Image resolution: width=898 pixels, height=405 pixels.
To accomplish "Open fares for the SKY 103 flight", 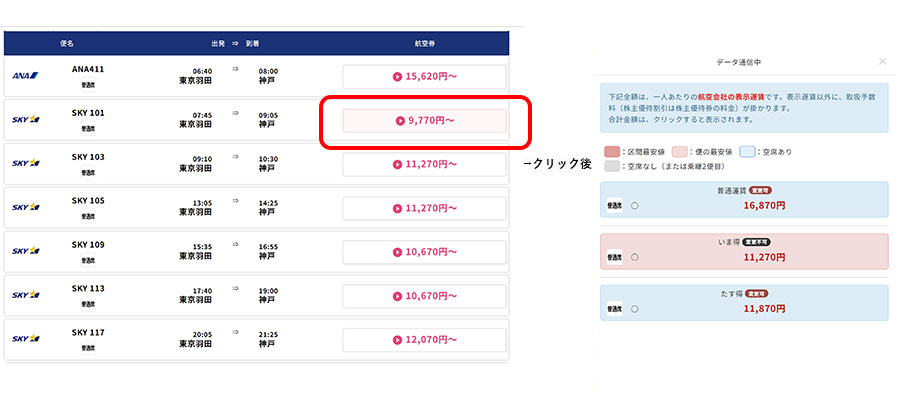I will [x=425, y=164].
